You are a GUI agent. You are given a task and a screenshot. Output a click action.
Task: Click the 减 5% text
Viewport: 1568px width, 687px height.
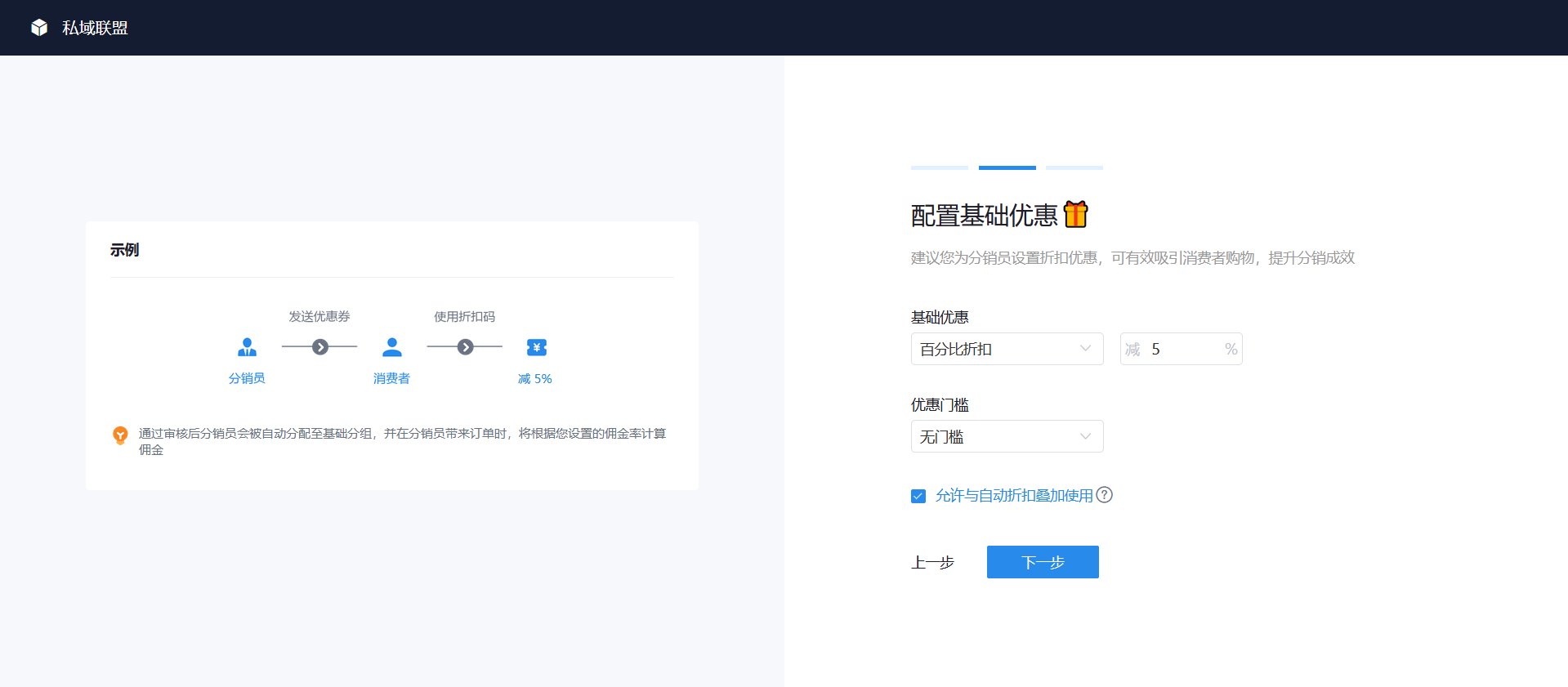coord(535,378)
